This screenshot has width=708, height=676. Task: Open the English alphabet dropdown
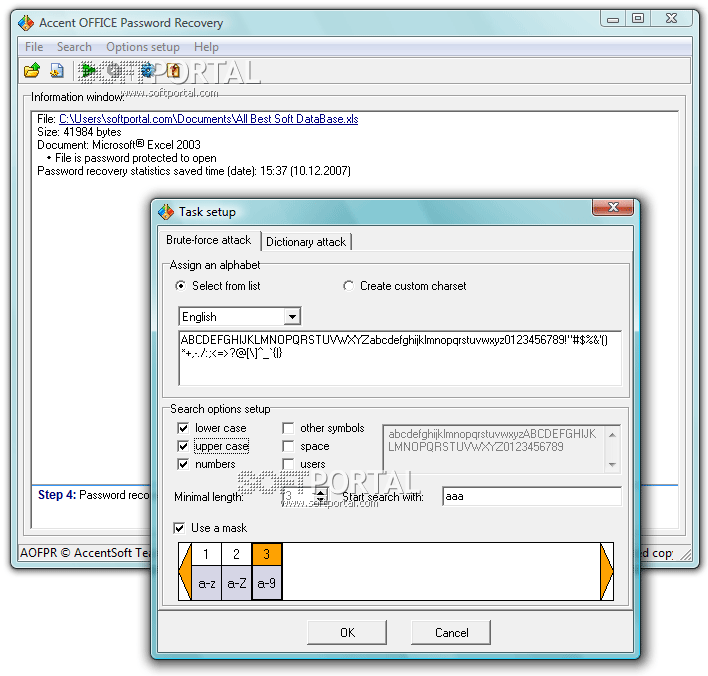tap(292, 317)
